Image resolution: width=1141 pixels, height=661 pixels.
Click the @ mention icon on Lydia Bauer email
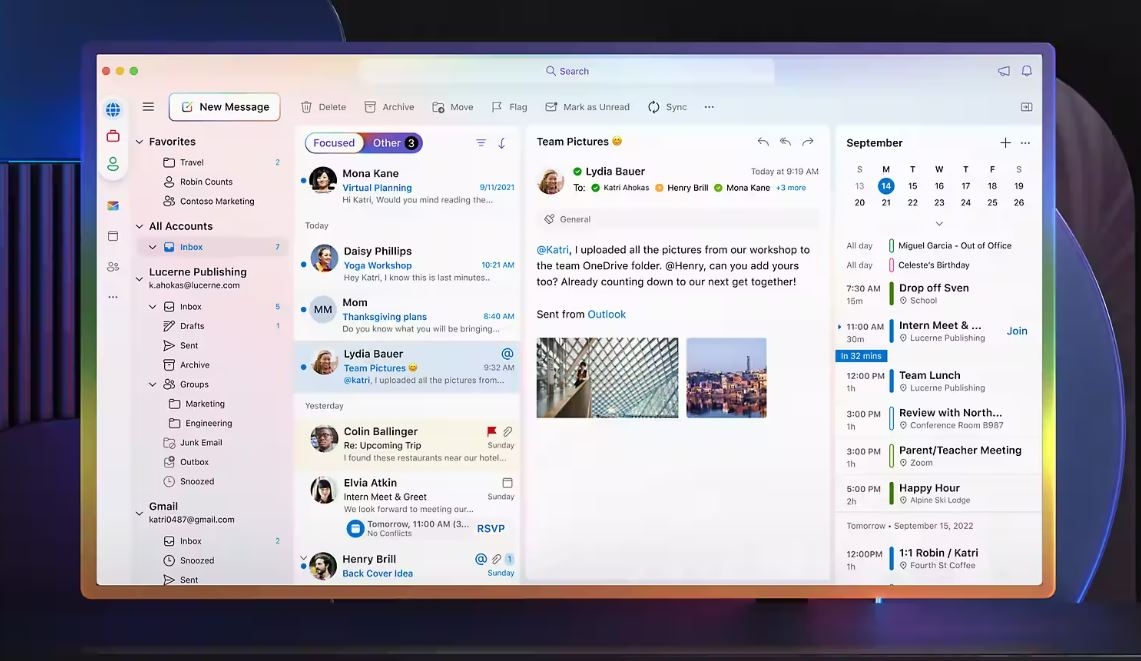507,354
